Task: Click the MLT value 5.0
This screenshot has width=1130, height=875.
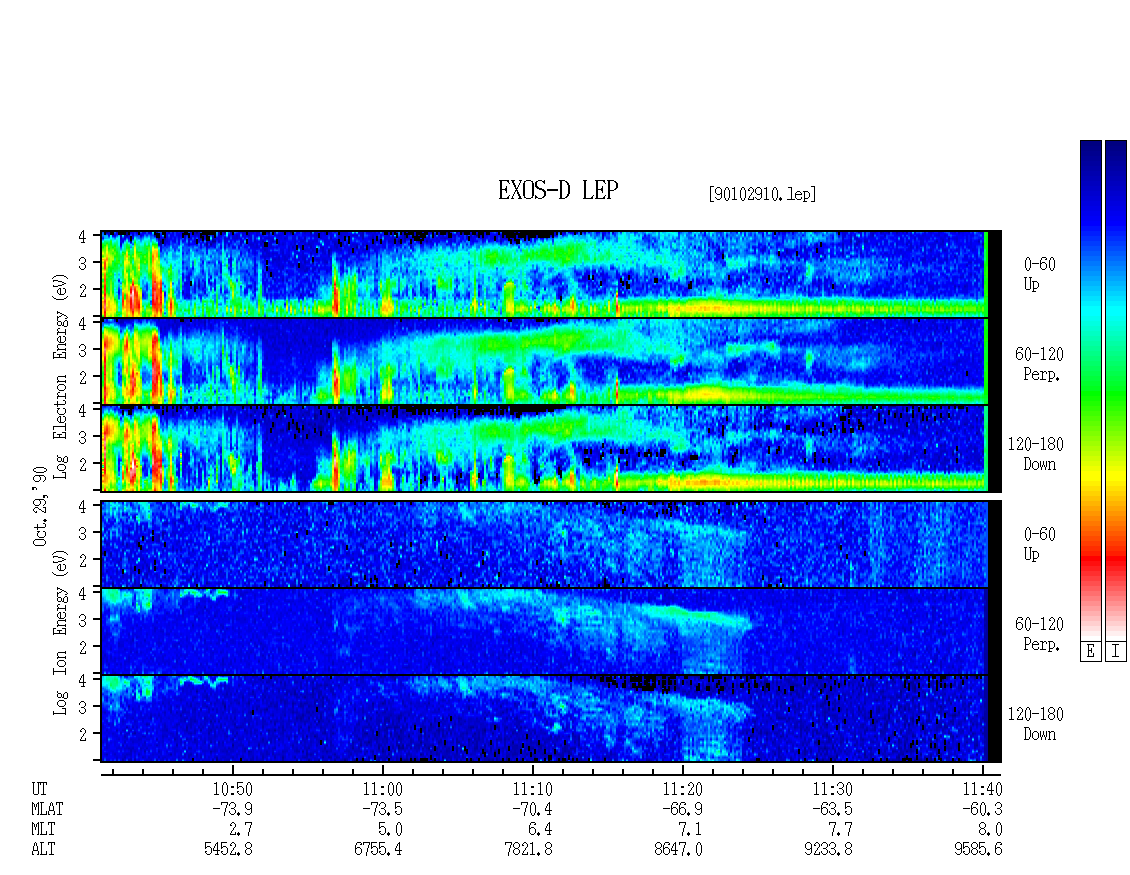Action: point(390,830)
